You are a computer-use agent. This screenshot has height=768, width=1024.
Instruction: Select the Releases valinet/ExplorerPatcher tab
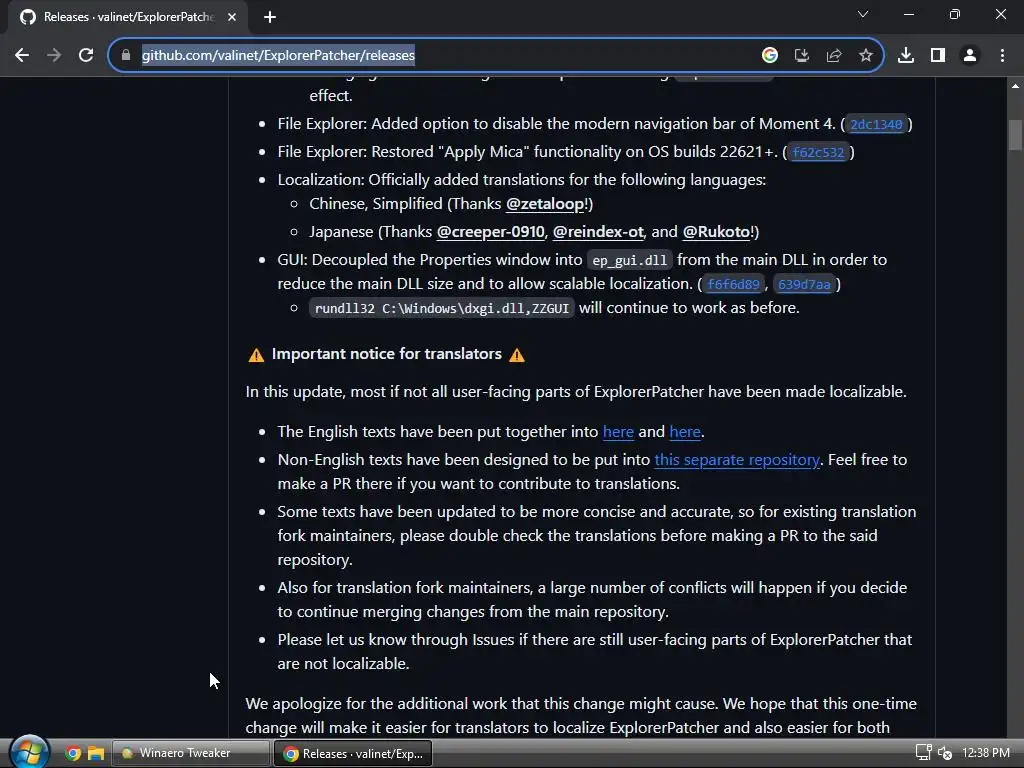tap(128, 17)
